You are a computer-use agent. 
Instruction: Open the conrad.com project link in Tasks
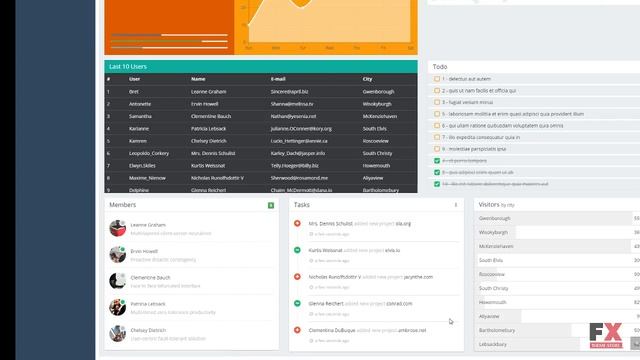tap(399, 304)
